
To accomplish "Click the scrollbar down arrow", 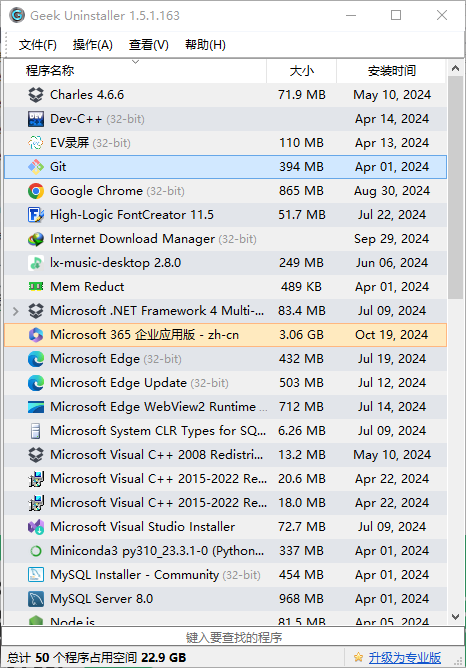I will (x=455, y=617).
